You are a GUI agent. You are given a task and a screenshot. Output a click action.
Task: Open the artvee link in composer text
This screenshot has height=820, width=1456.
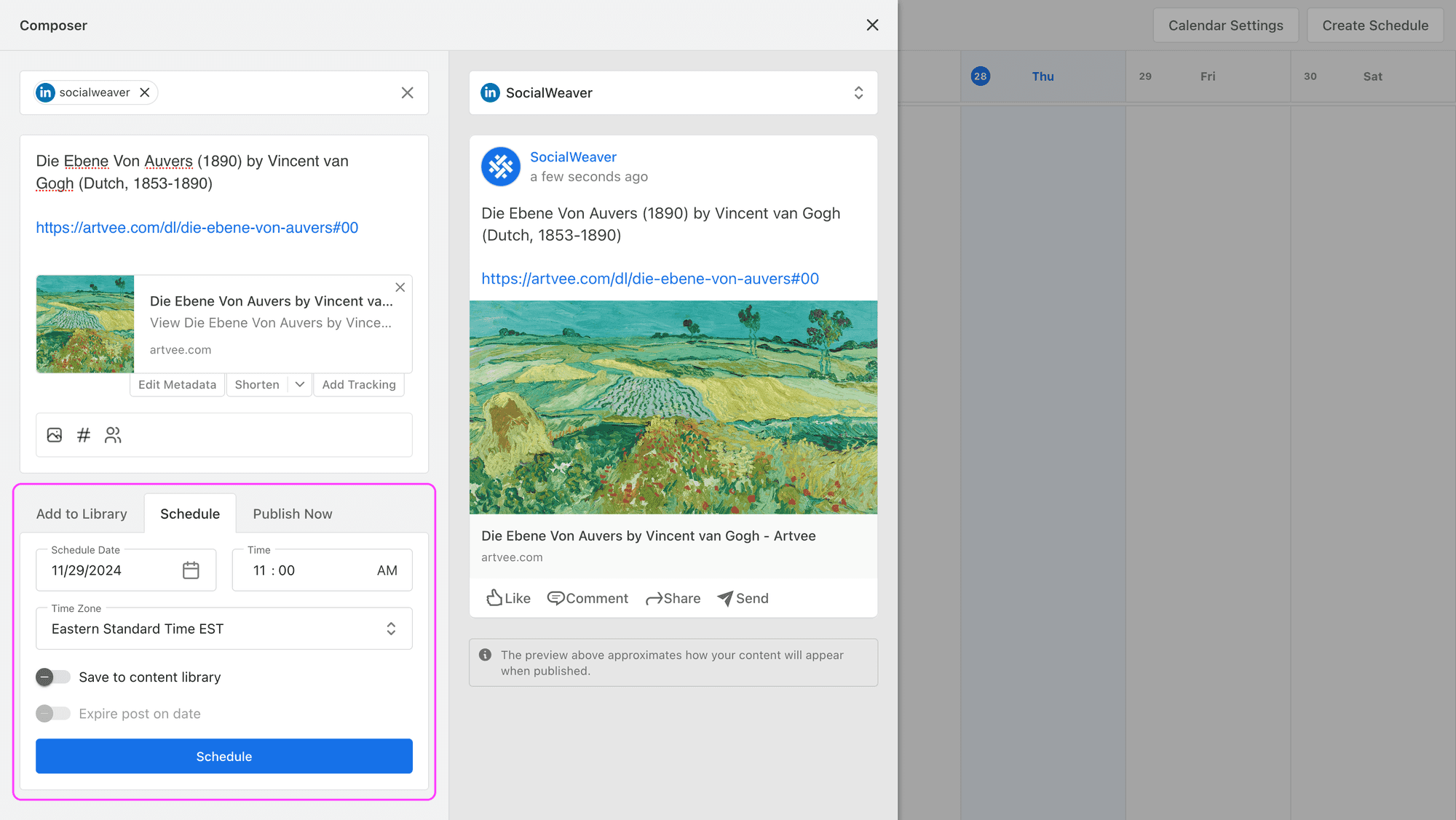point(197,228)
